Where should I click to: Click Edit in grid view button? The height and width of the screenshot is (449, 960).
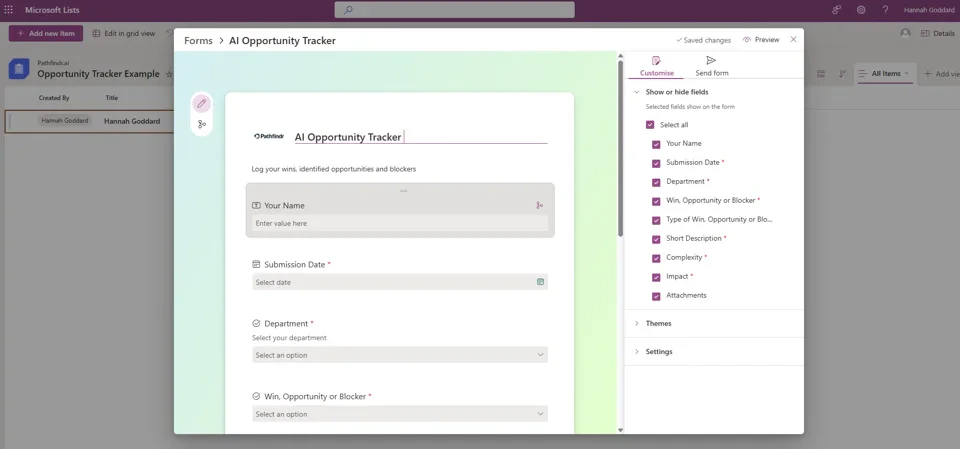124,33
